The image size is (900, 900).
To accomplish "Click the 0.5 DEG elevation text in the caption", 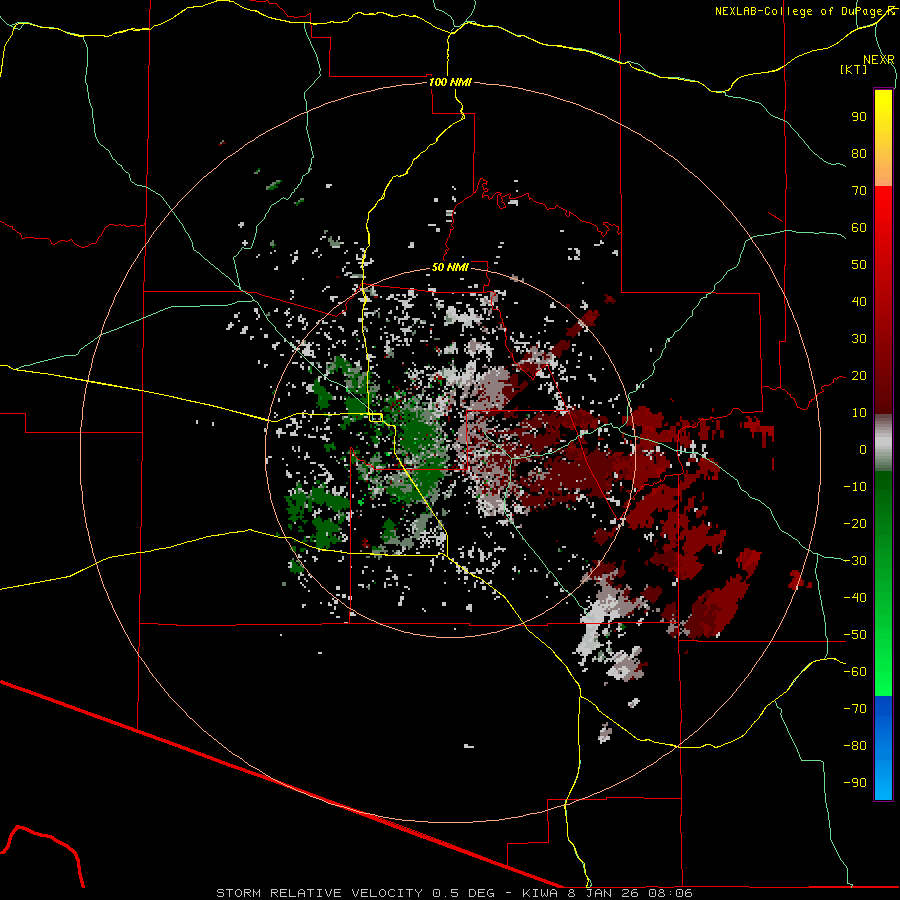I will 463,893.
